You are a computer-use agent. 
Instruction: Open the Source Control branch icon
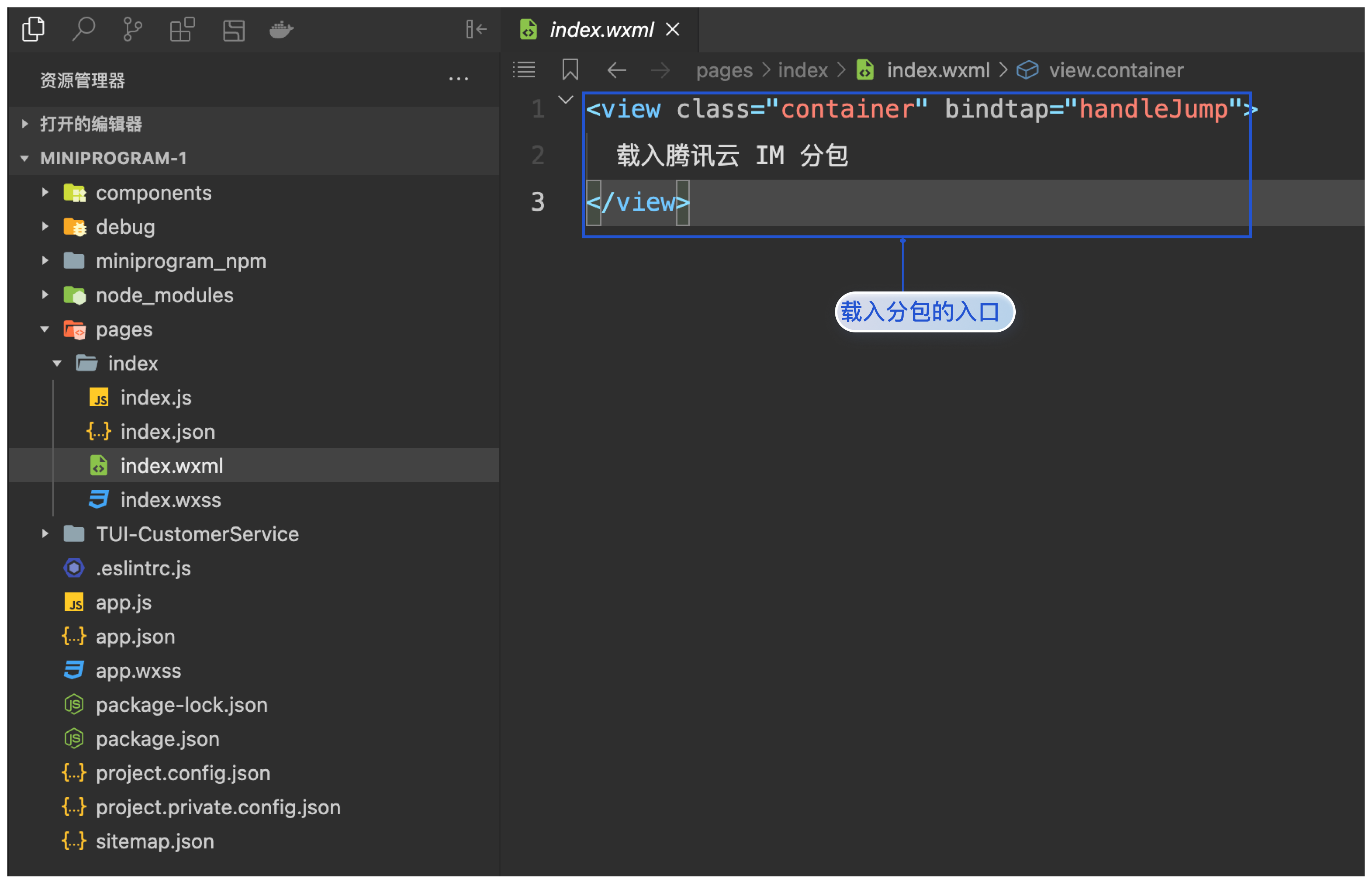tap(132, 29)
